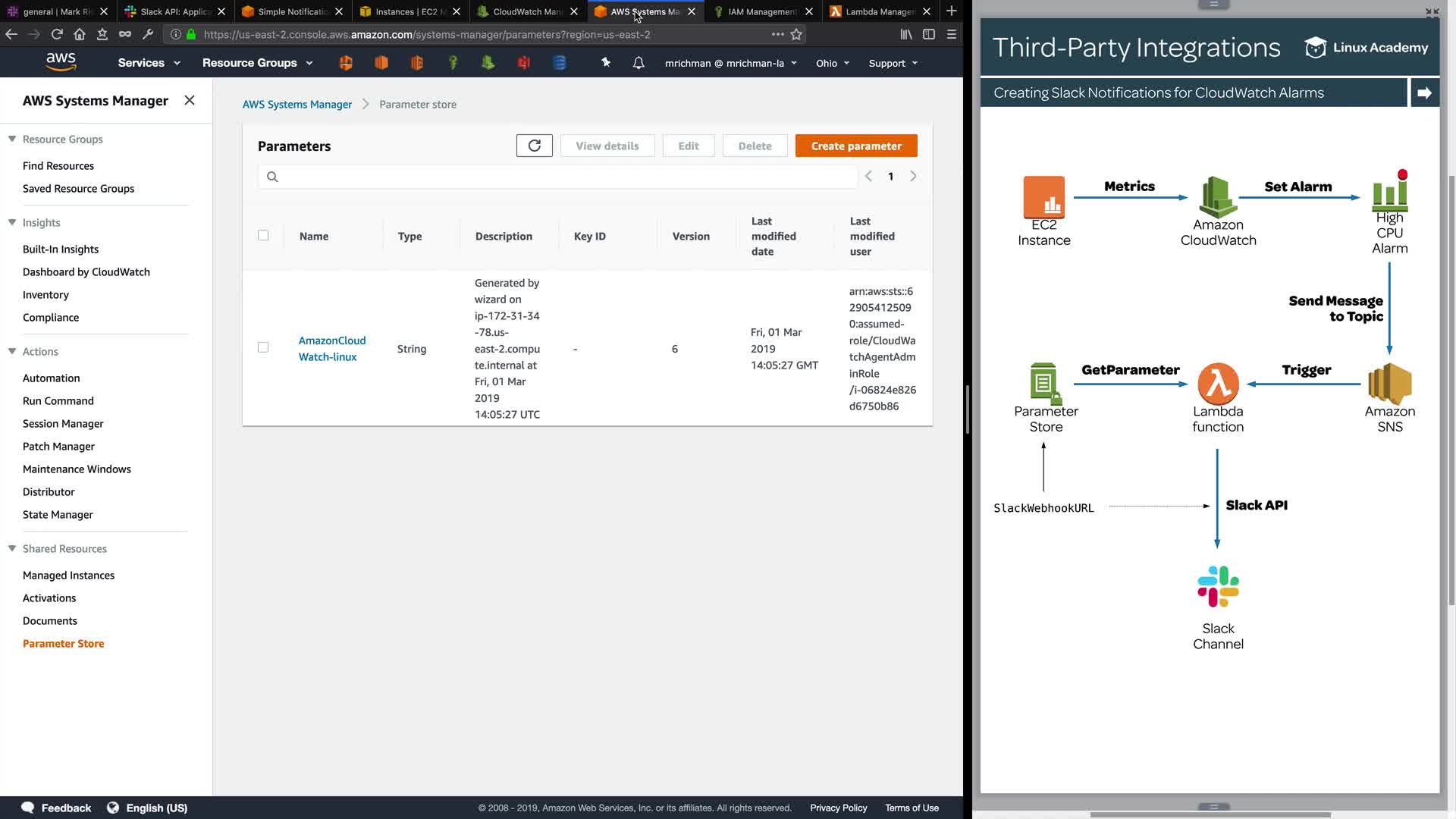Click the pin shortcuts icon in navbar
1456x819 pixels.
pos(606,63)
